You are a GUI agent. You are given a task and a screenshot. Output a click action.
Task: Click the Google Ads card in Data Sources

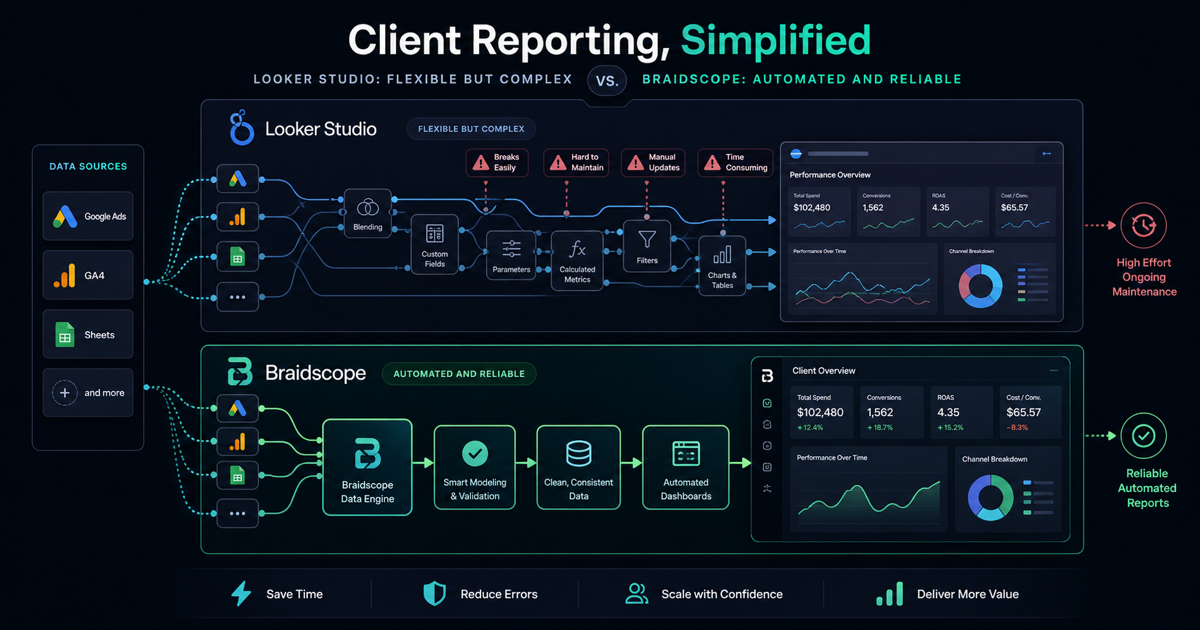[88, 216]
